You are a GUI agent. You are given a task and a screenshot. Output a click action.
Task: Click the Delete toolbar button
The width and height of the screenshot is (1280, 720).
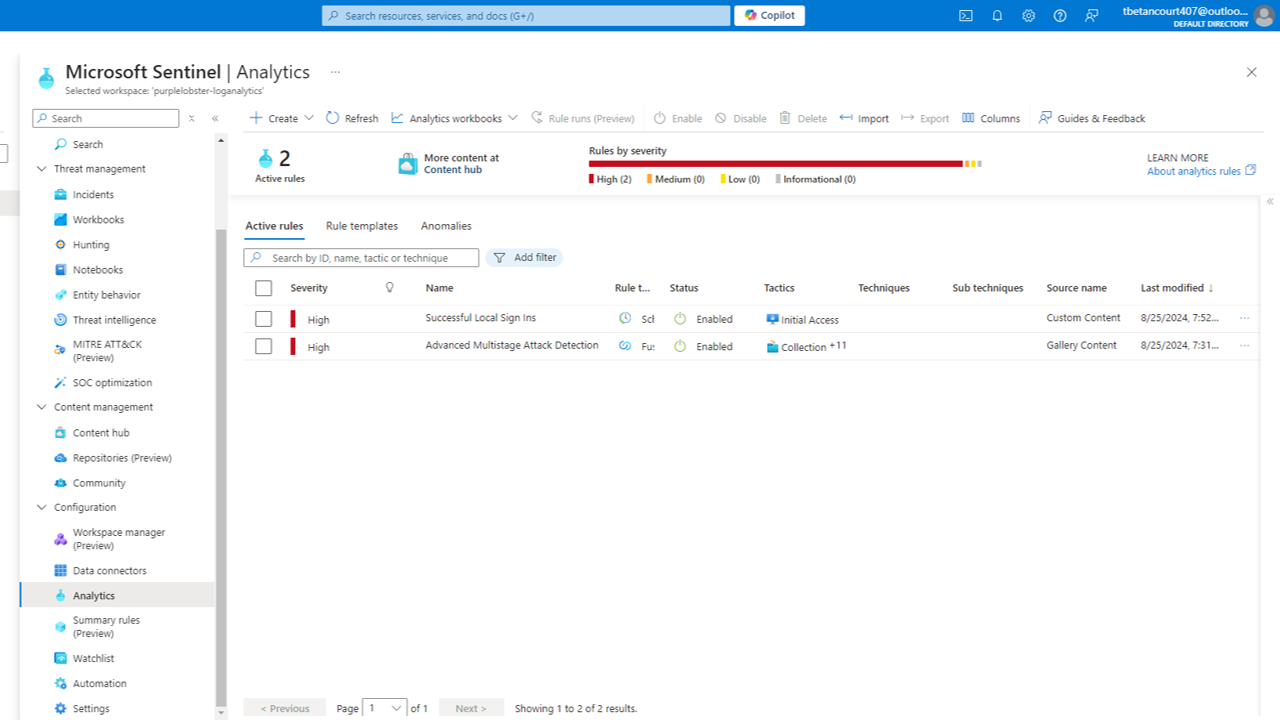(803, 118)
